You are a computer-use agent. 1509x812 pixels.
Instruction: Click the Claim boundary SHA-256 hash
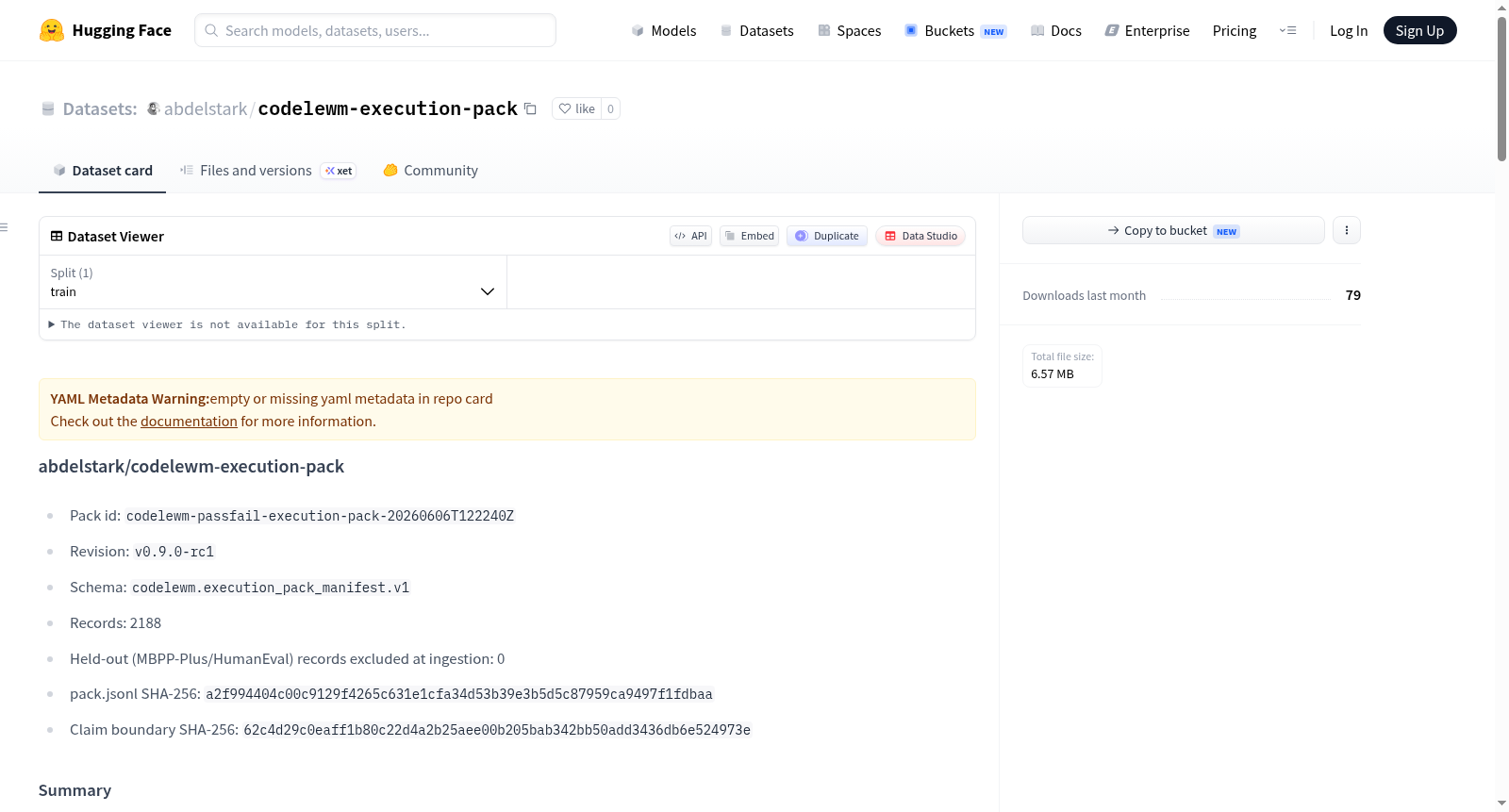497,730
